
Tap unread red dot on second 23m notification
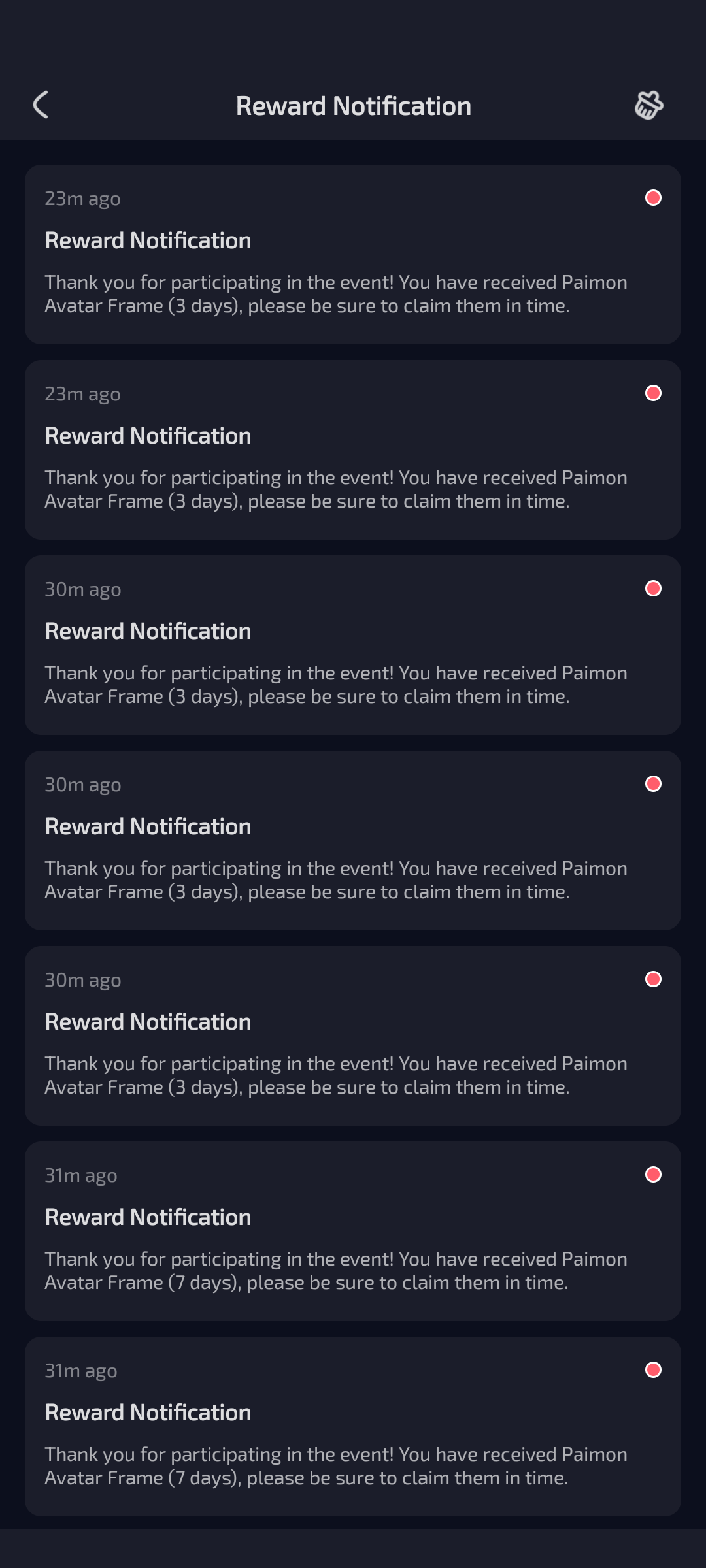[653, 393]
